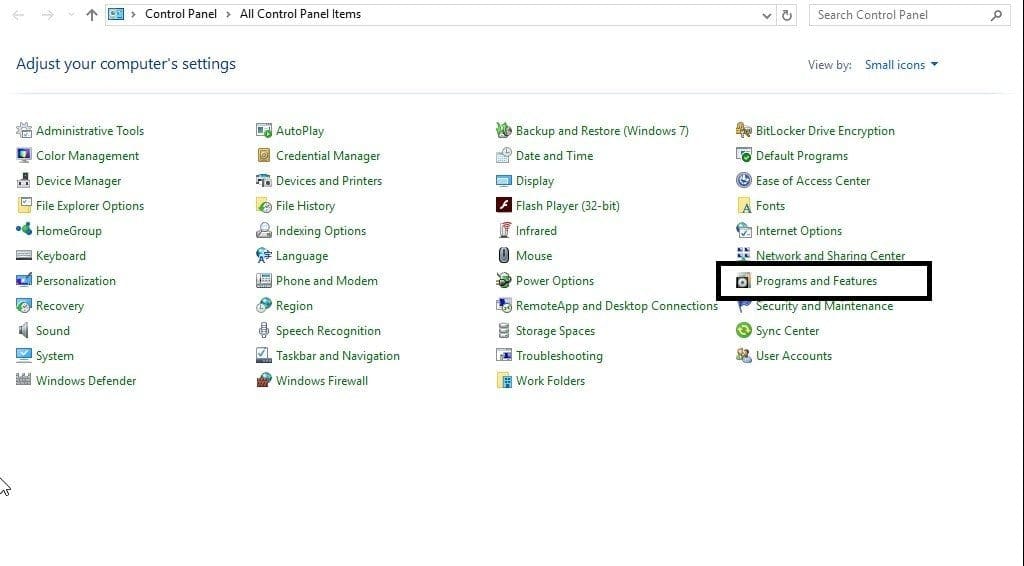
Task: Open the Windows Firewall icon
Action: [x=263, y=380]
